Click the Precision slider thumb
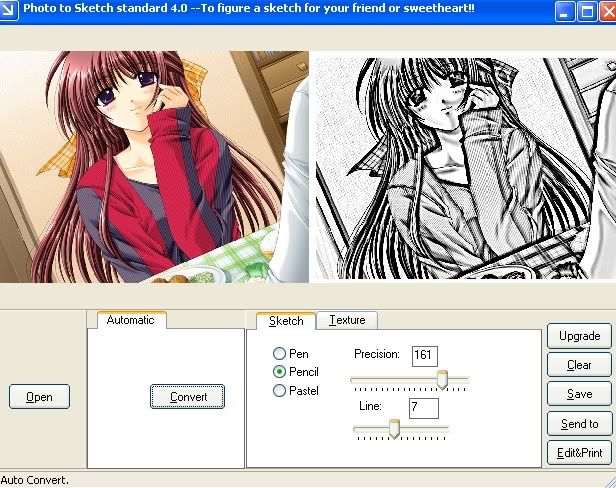The width and height of the screenshot is (616, 488). point(442,380)
